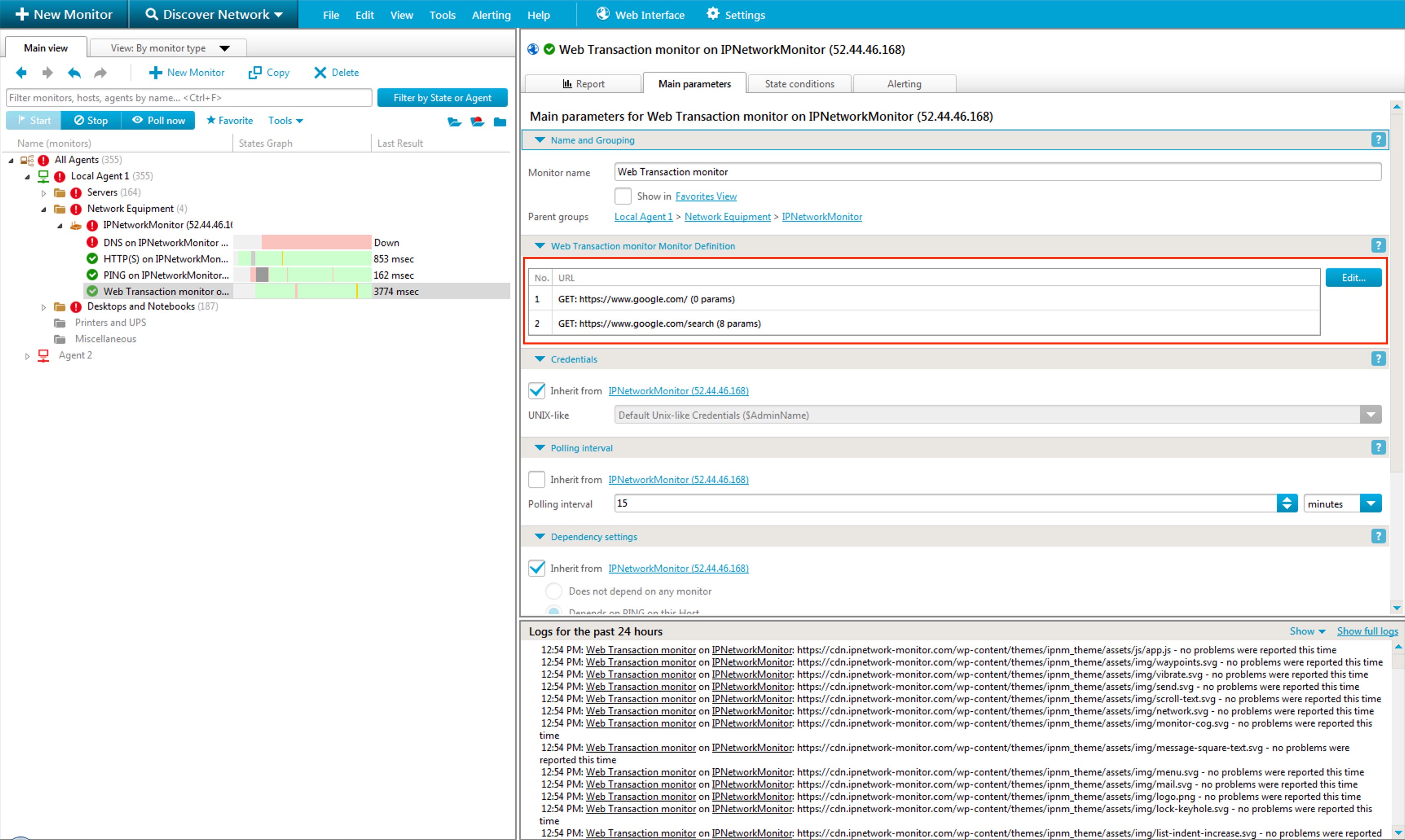Click the Copy toolbar button
Viewport: 1405px width, 840px height.
coord(269,73)
